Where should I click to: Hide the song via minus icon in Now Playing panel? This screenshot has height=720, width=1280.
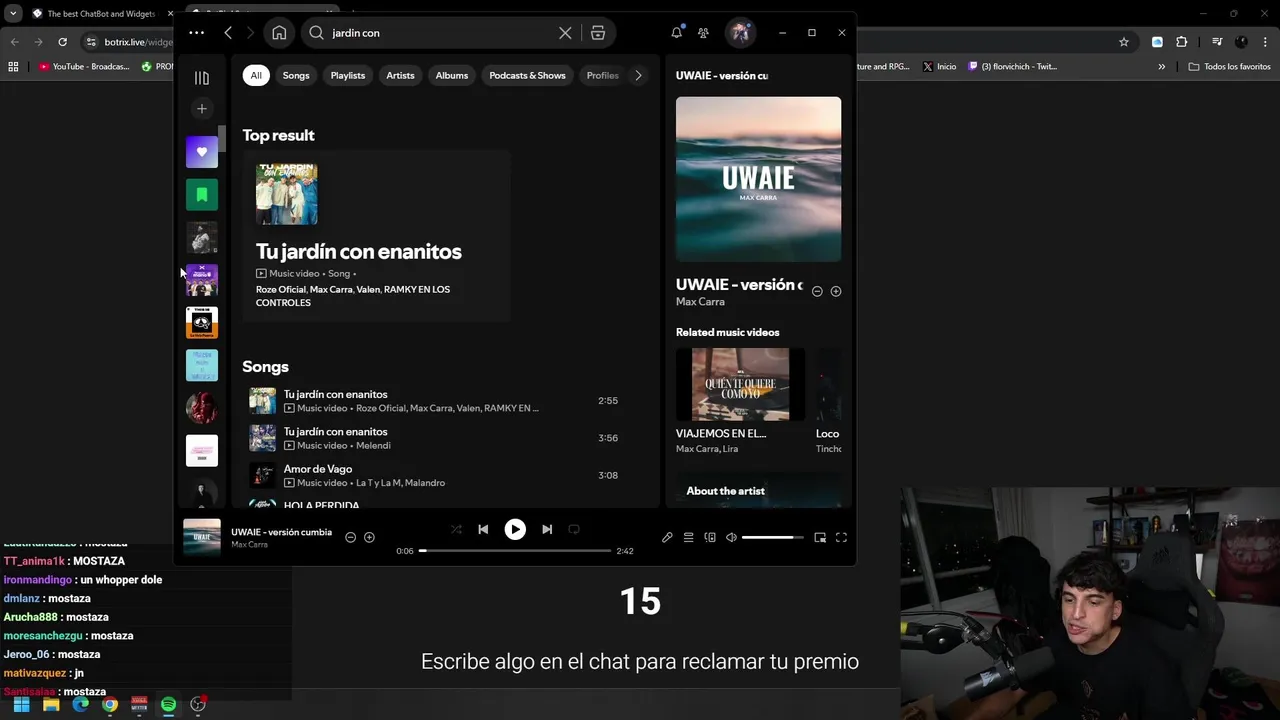(817, 291)
